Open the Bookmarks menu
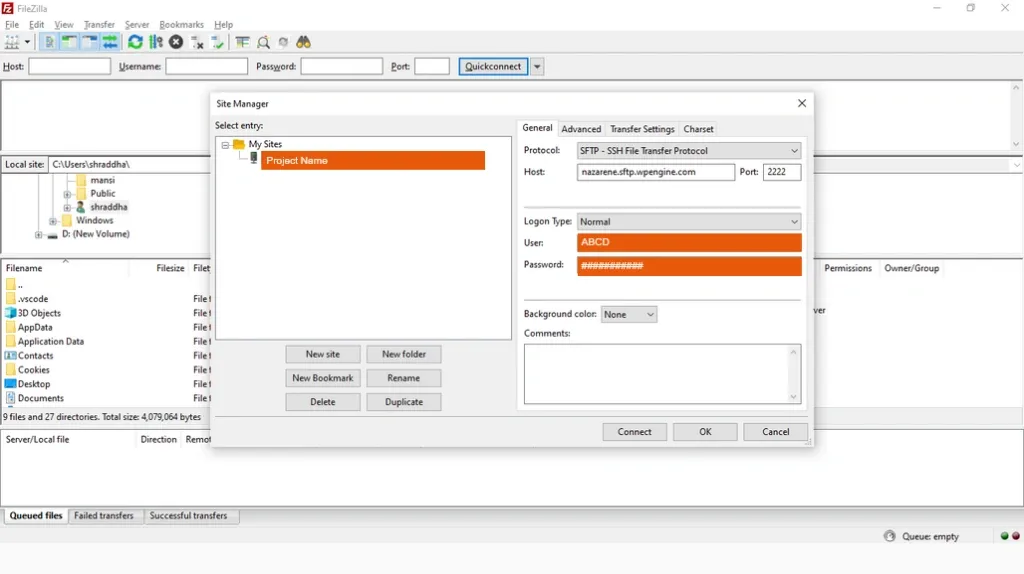The image size is (1024, 574). [x=182, y=24]
